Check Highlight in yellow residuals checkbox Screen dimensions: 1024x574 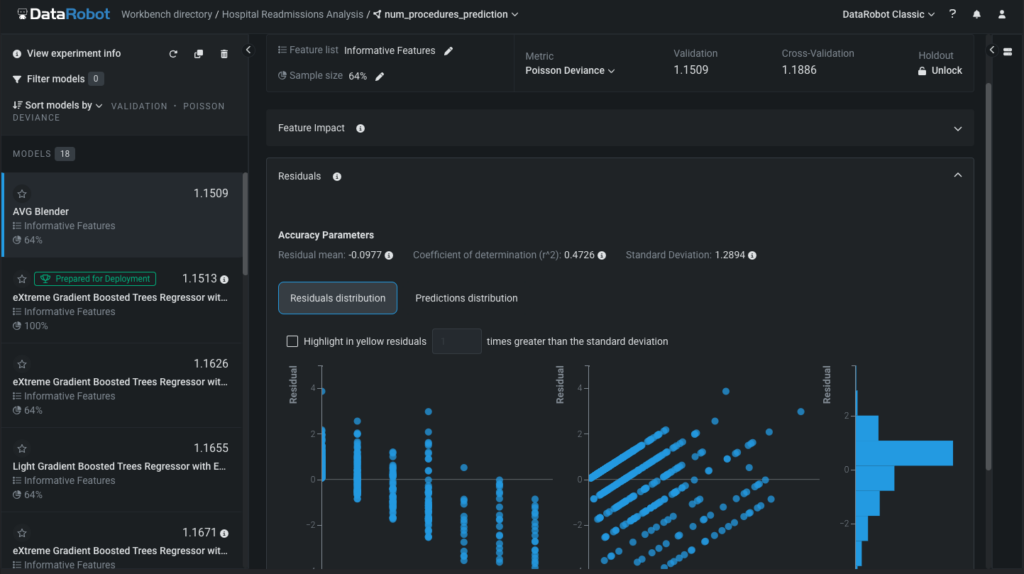(292, 341)
